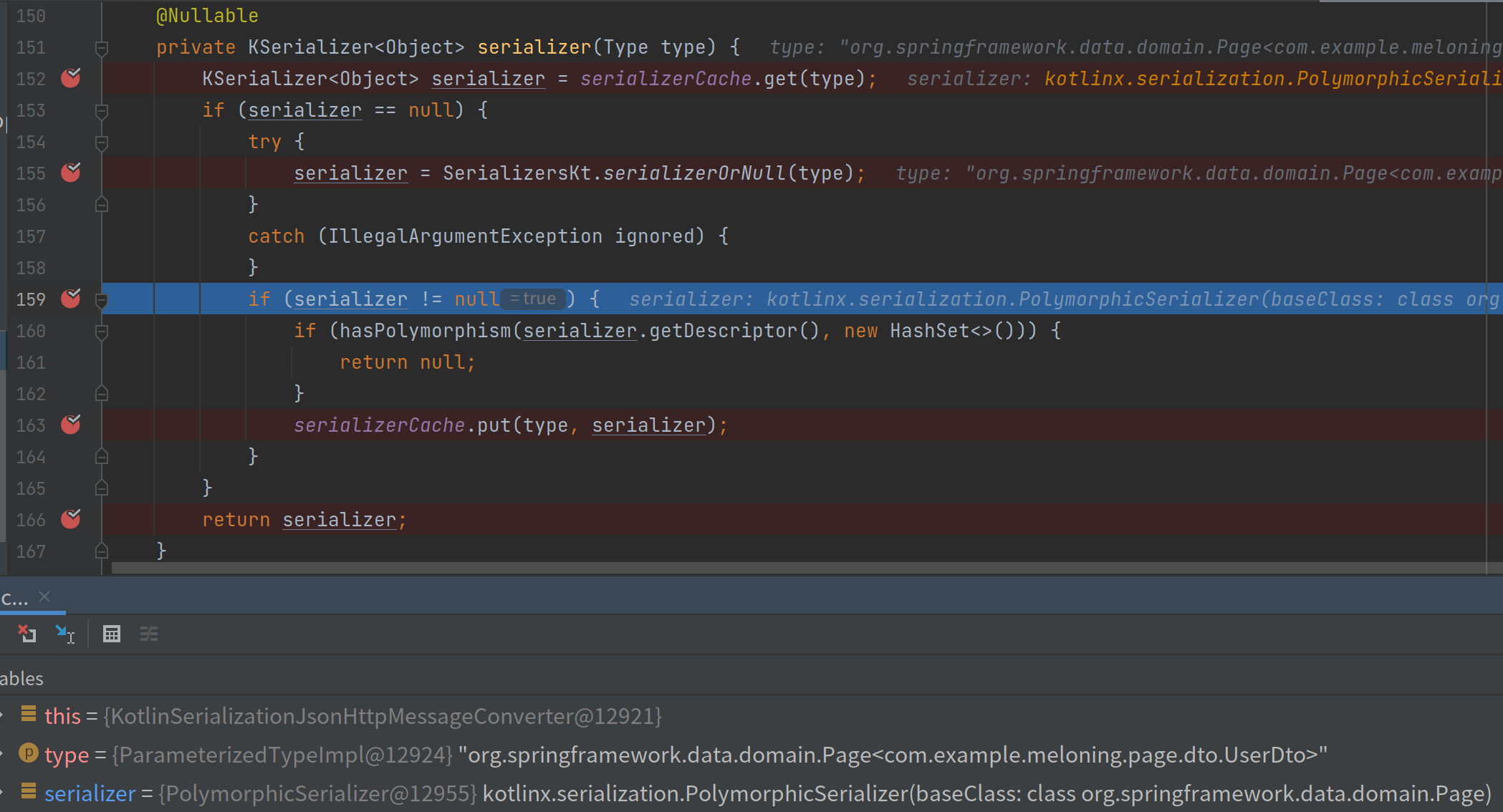
Task: Toggle the breakpoint on line 155
Action: point(71,172)
